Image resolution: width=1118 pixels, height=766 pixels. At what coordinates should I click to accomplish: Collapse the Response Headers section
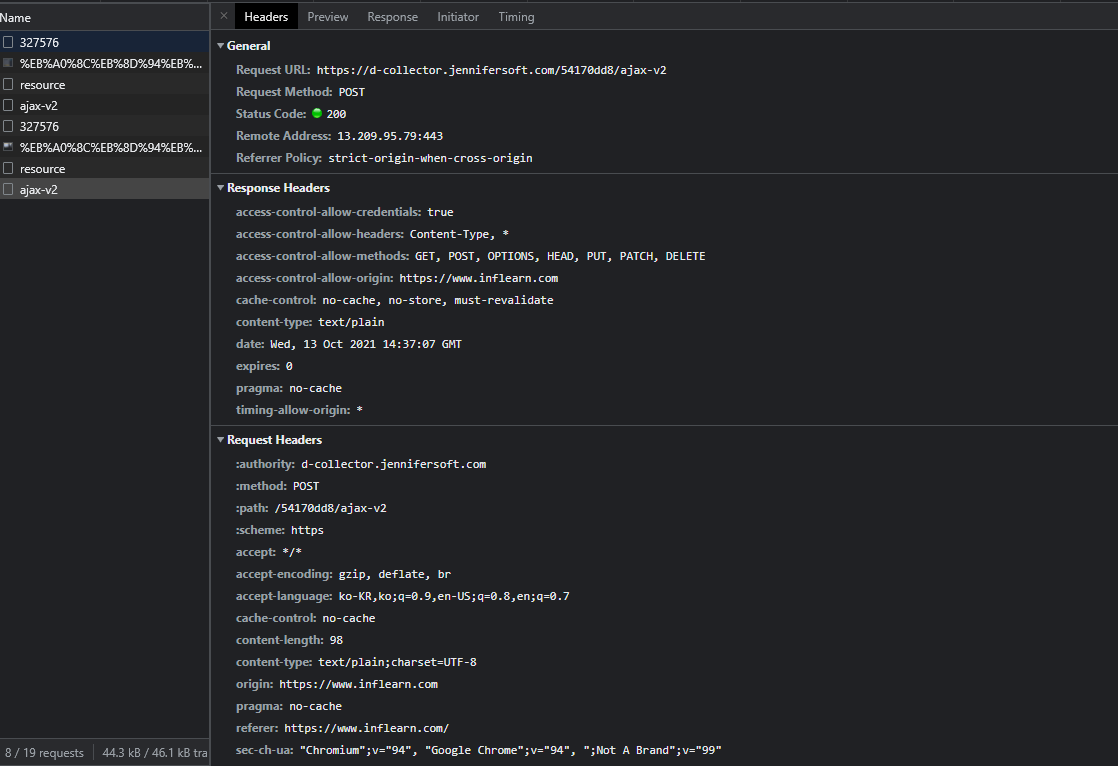pos(221,188)
